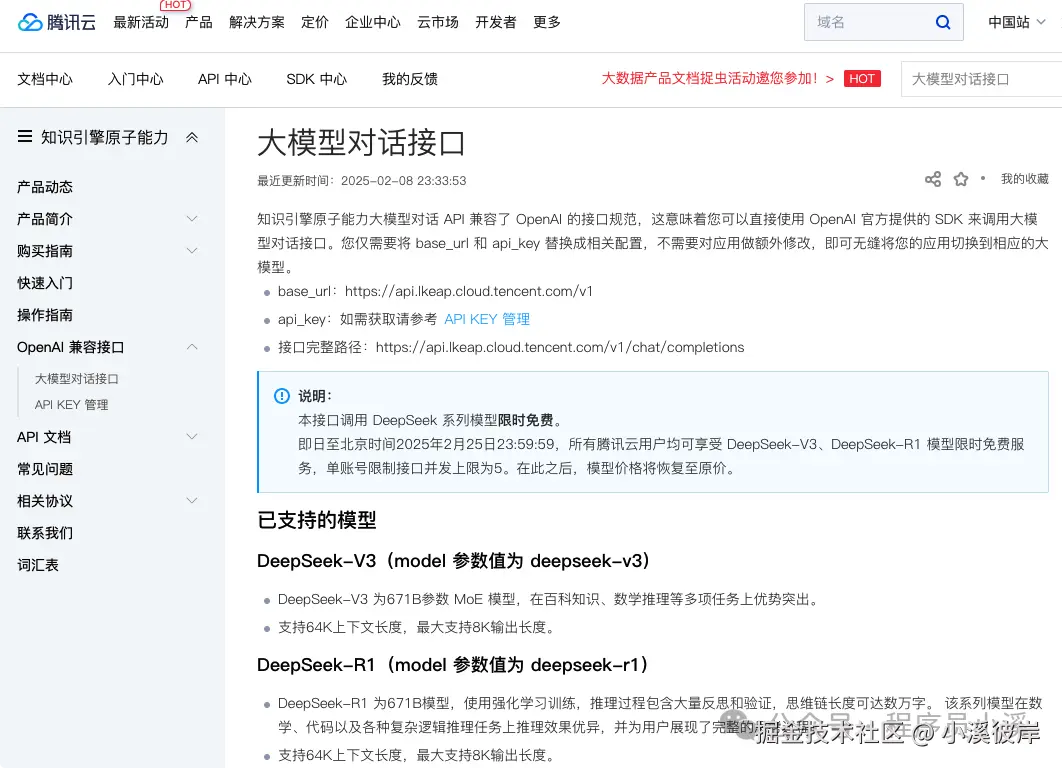The height and width of the screenshot is (768, 1062).
Task: Switch to the API 中心 tab
Action: tap(224, 79)
